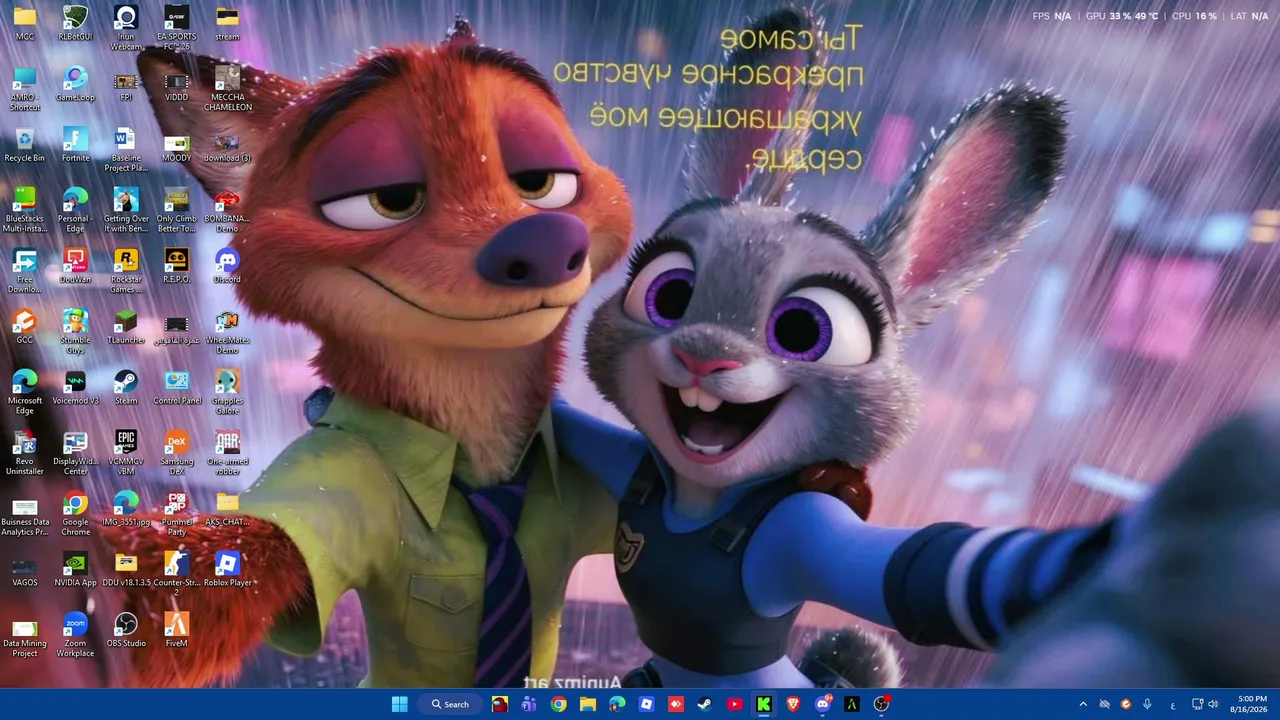
Task: Open the clock and date flyout
Action: point(1251,704)
